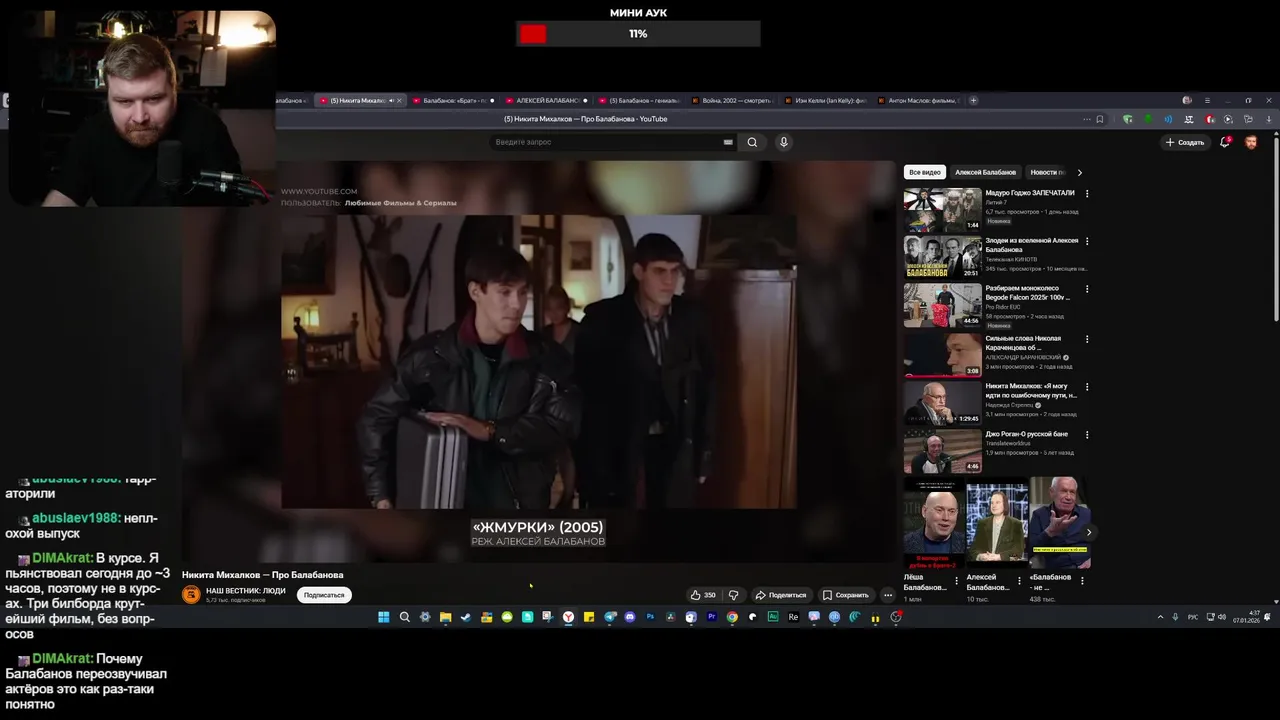Open browser three-dot page menu
The image size is (1280, 720).
point(1086,119)
